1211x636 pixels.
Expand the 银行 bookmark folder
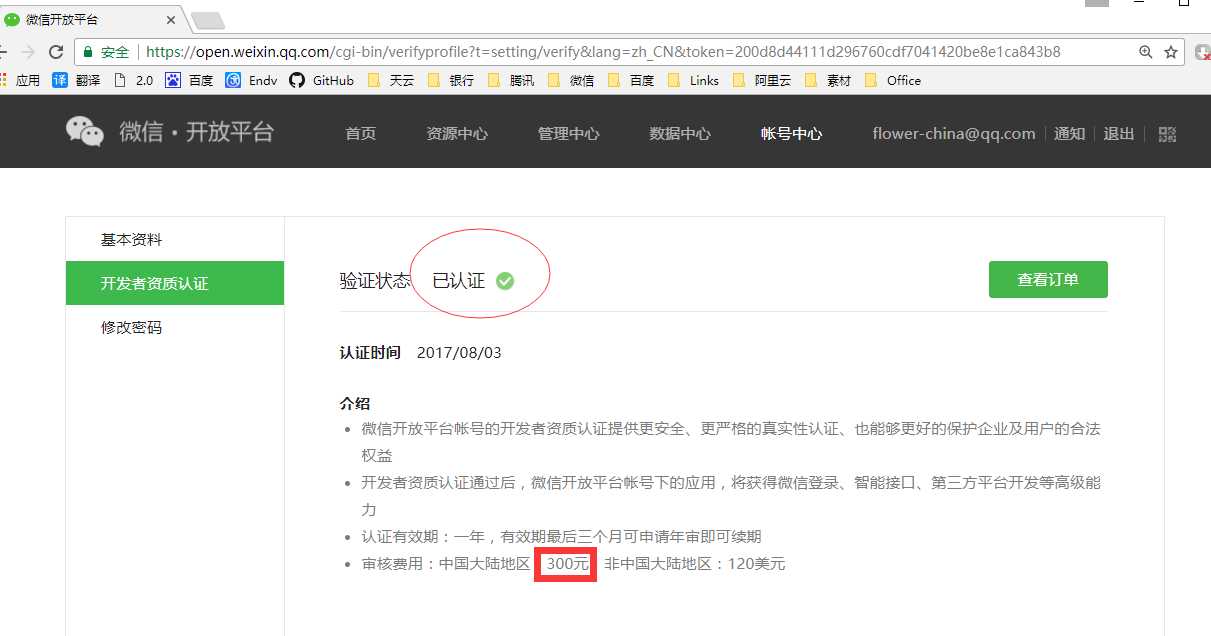450,80
